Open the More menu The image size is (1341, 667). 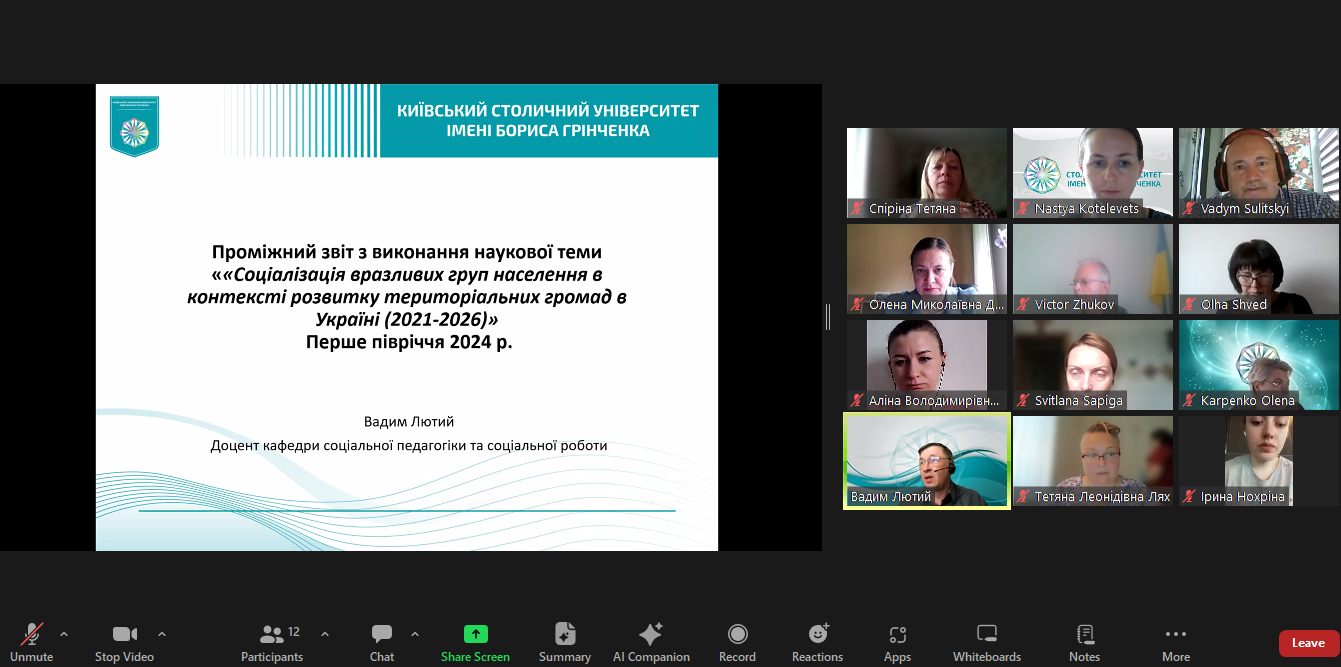click(x=1175, y=641)
